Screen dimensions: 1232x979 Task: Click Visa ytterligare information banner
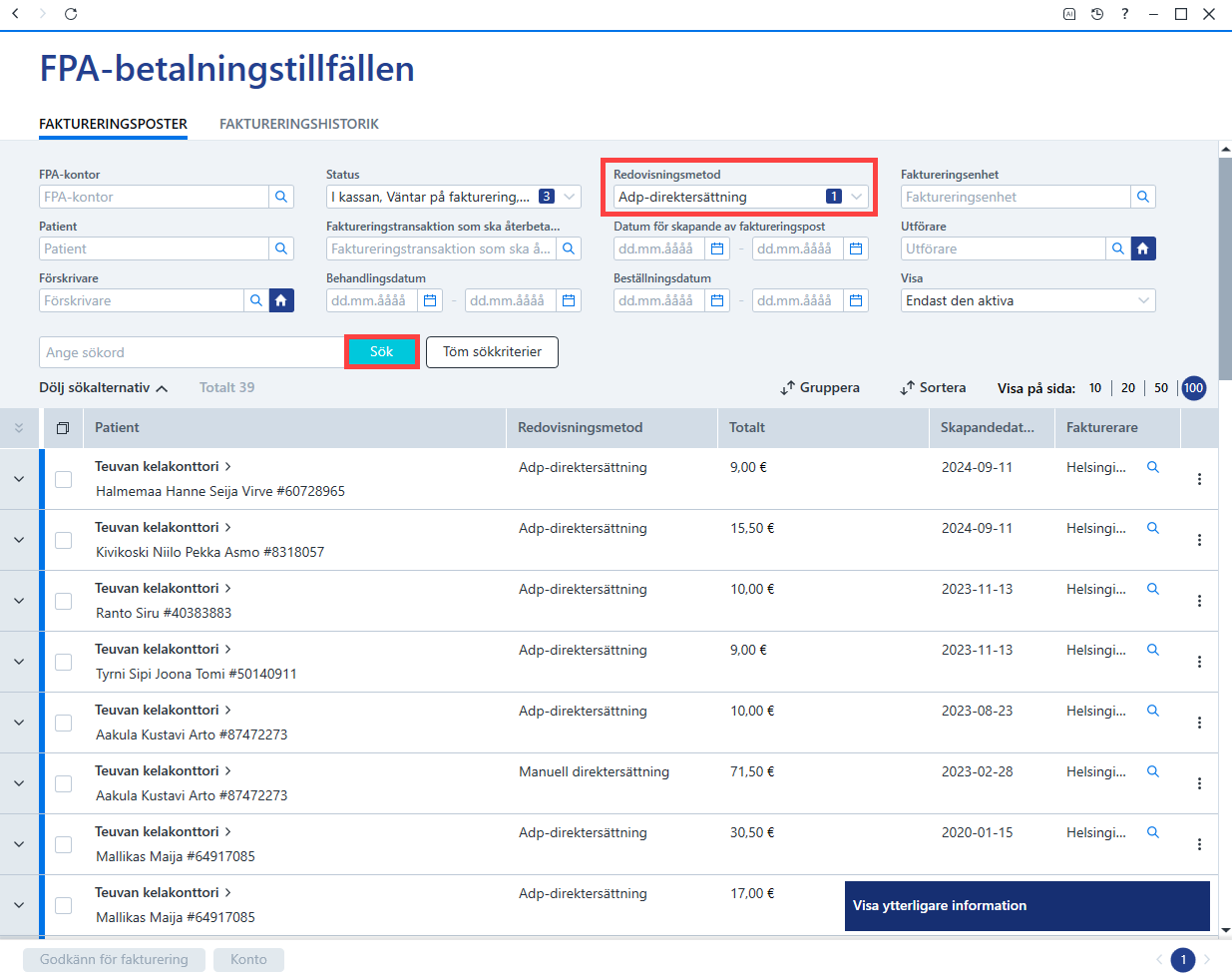[x=1027, y=906]
